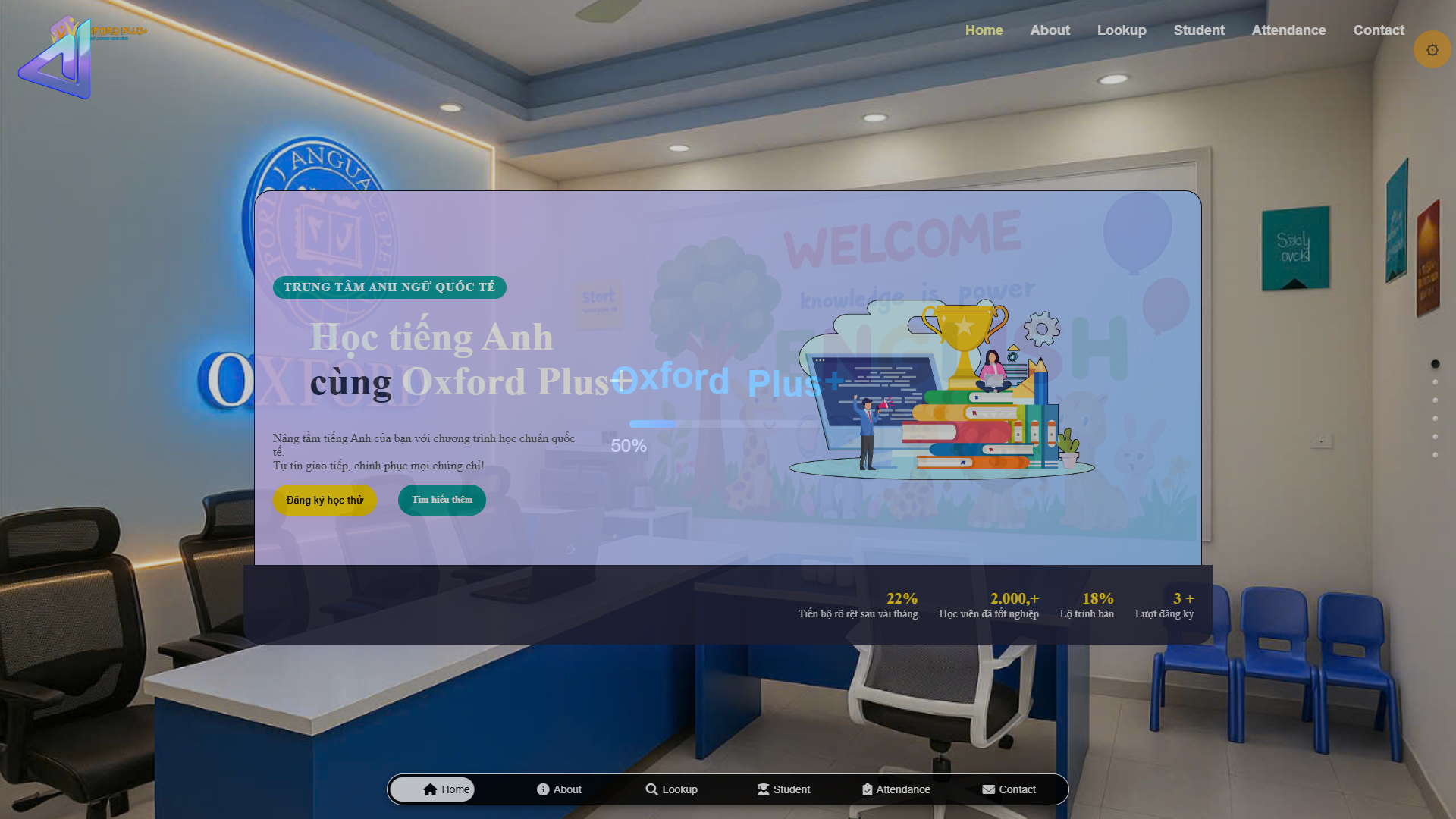Click the Student icon in bottom dock
The width and height of the screenshot is (1456, 819).
click(763, 789)
